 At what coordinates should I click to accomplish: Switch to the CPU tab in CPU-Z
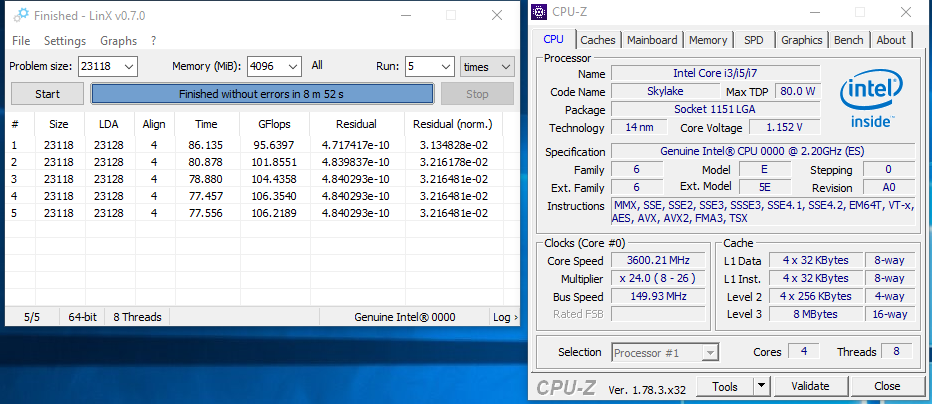tap(553, 39)
